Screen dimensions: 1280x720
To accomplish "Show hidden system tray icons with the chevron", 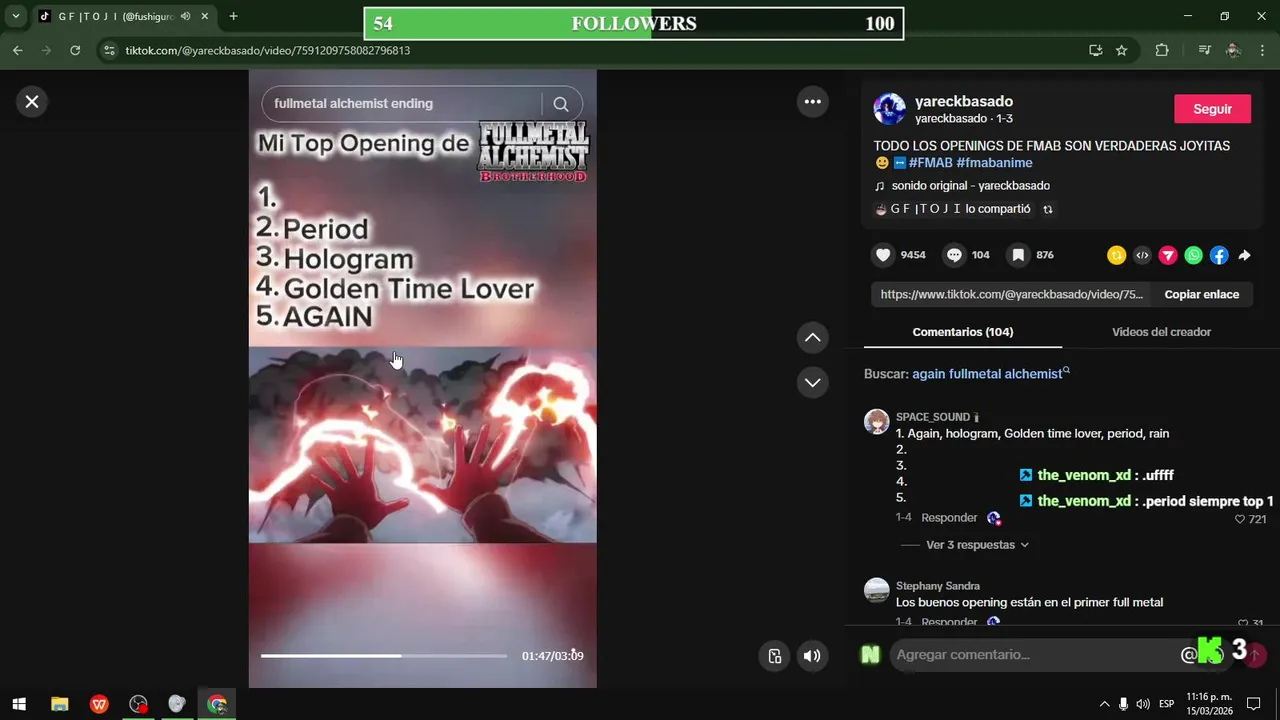I will (x=1104, y=704).
